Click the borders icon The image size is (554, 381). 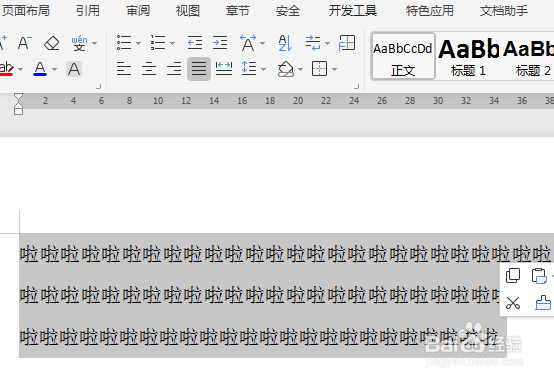click(x=319, y=69)
